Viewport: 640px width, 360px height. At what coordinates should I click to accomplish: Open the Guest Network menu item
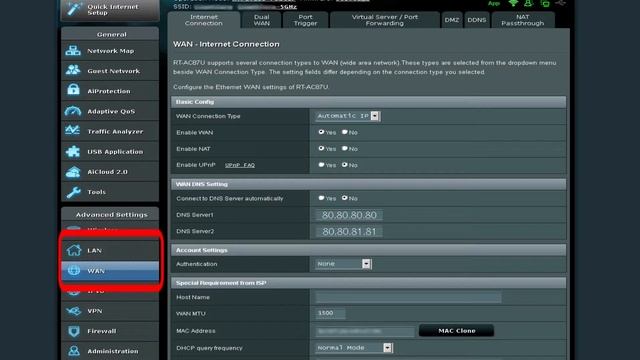tap(110, 71)
